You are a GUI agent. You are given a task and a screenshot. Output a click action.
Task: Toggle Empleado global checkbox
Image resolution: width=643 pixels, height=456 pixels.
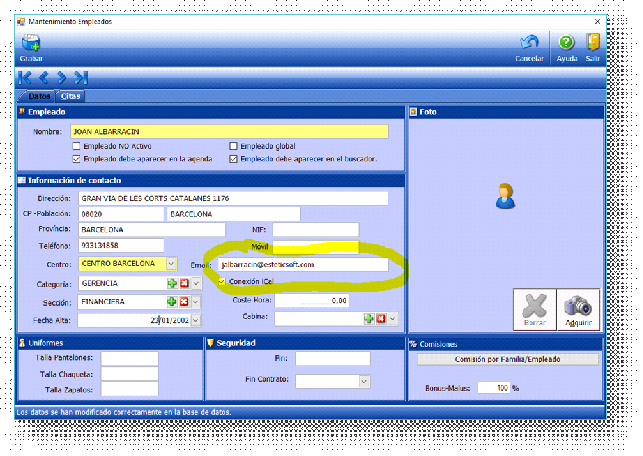[x=234, y=146]
